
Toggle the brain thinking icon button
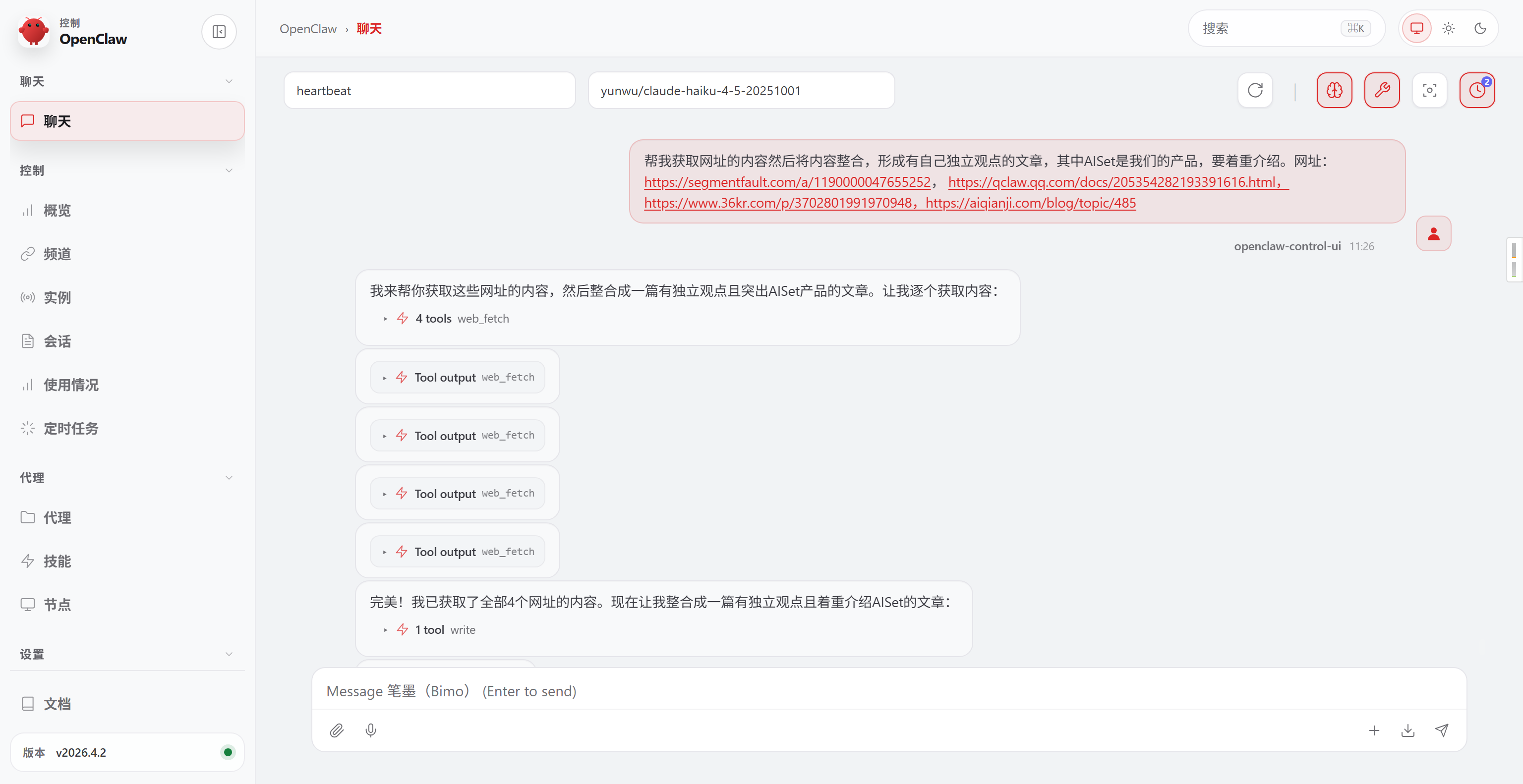point(1334,90)
